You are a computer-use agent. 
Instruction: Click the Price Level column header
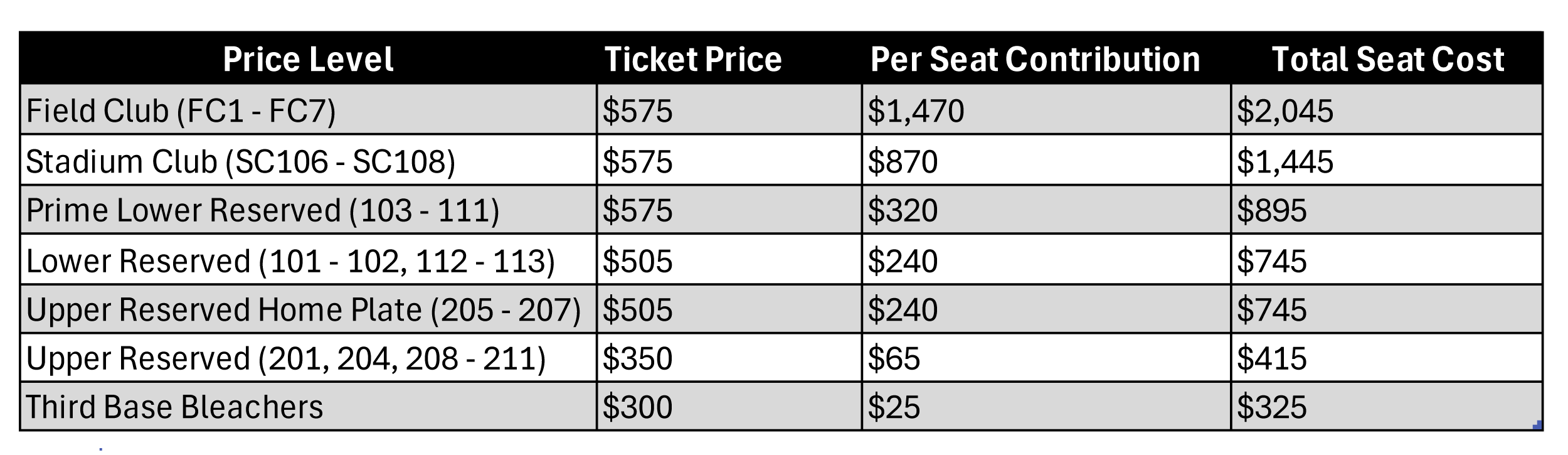coord(308,60)
